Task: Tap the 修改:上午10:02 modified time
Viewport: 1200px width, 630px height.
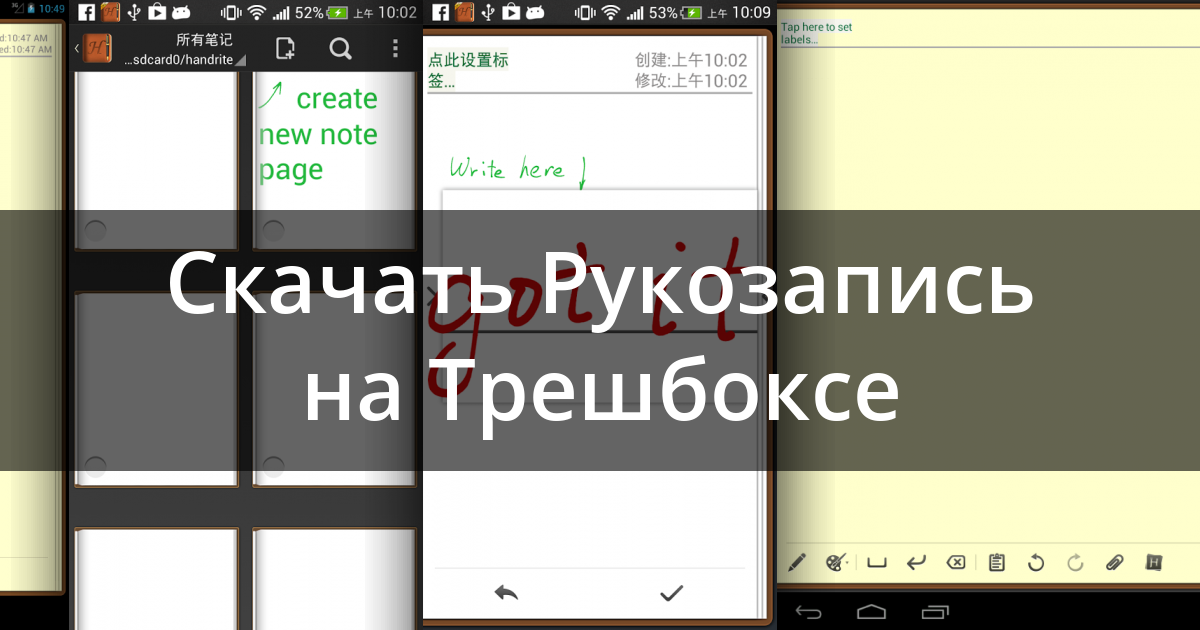Action: click(x=691, y=81)
